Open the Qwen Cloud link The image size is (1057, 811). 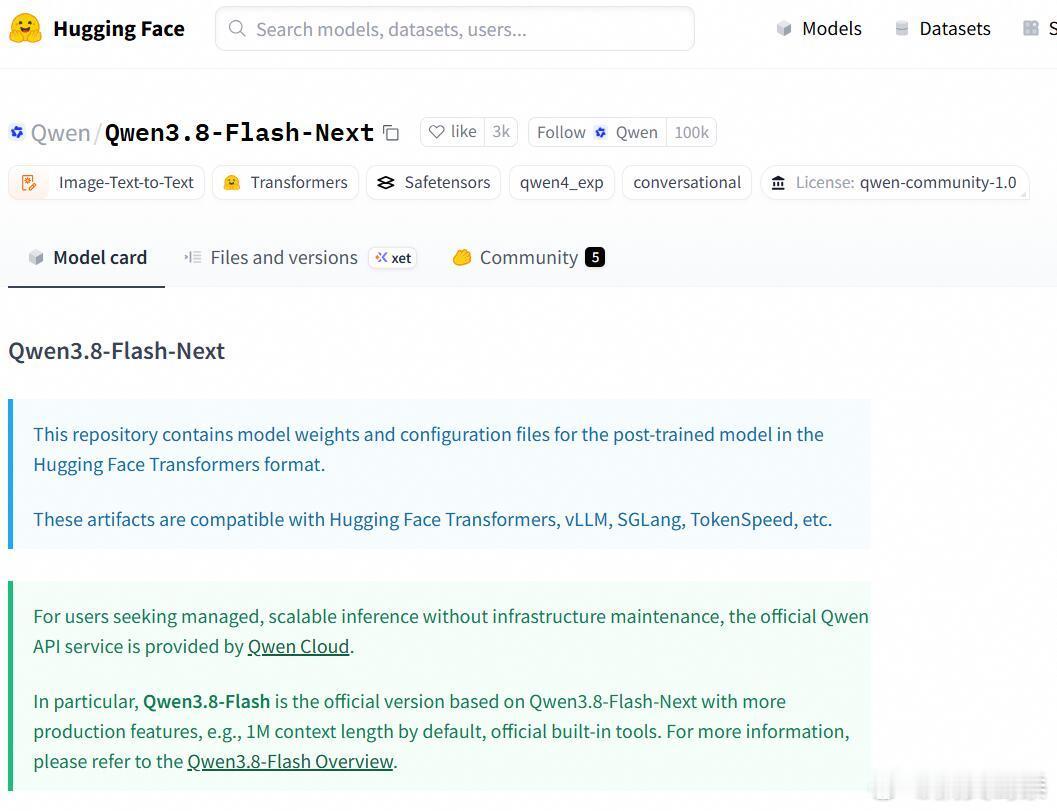[x=298, y=647]
